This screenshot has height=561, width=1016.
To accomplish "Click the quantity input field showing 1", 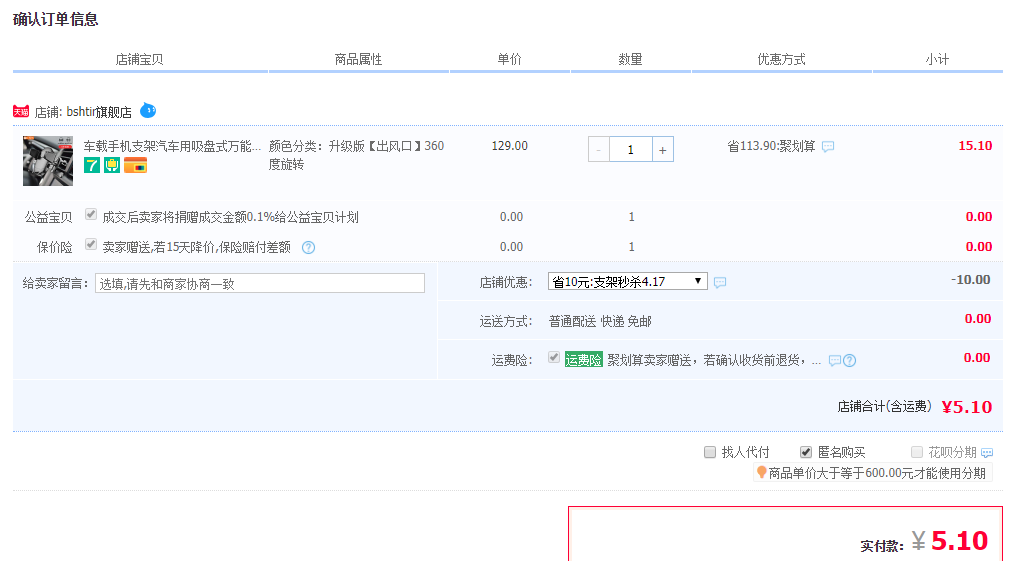I will pyautogui.click(x=630, y=150).
